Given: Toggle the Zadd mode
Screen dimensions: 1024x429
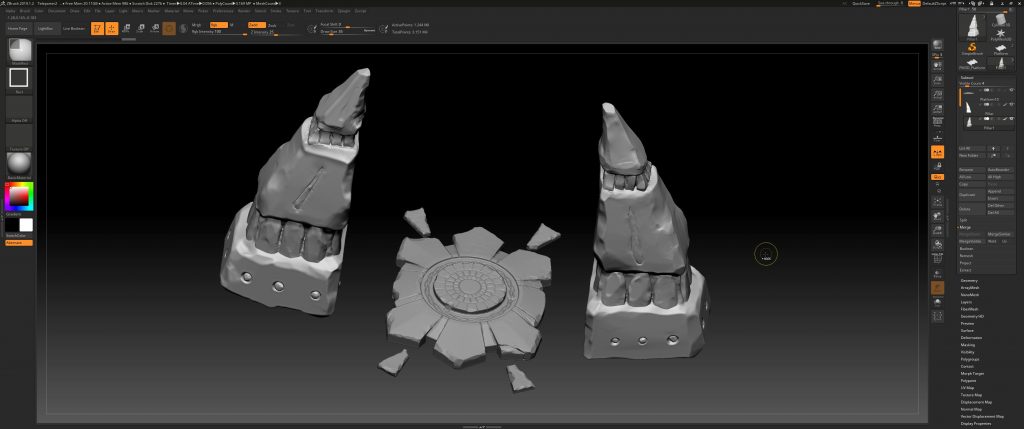Looking at the screenshot, I should (x=257, y=25).
